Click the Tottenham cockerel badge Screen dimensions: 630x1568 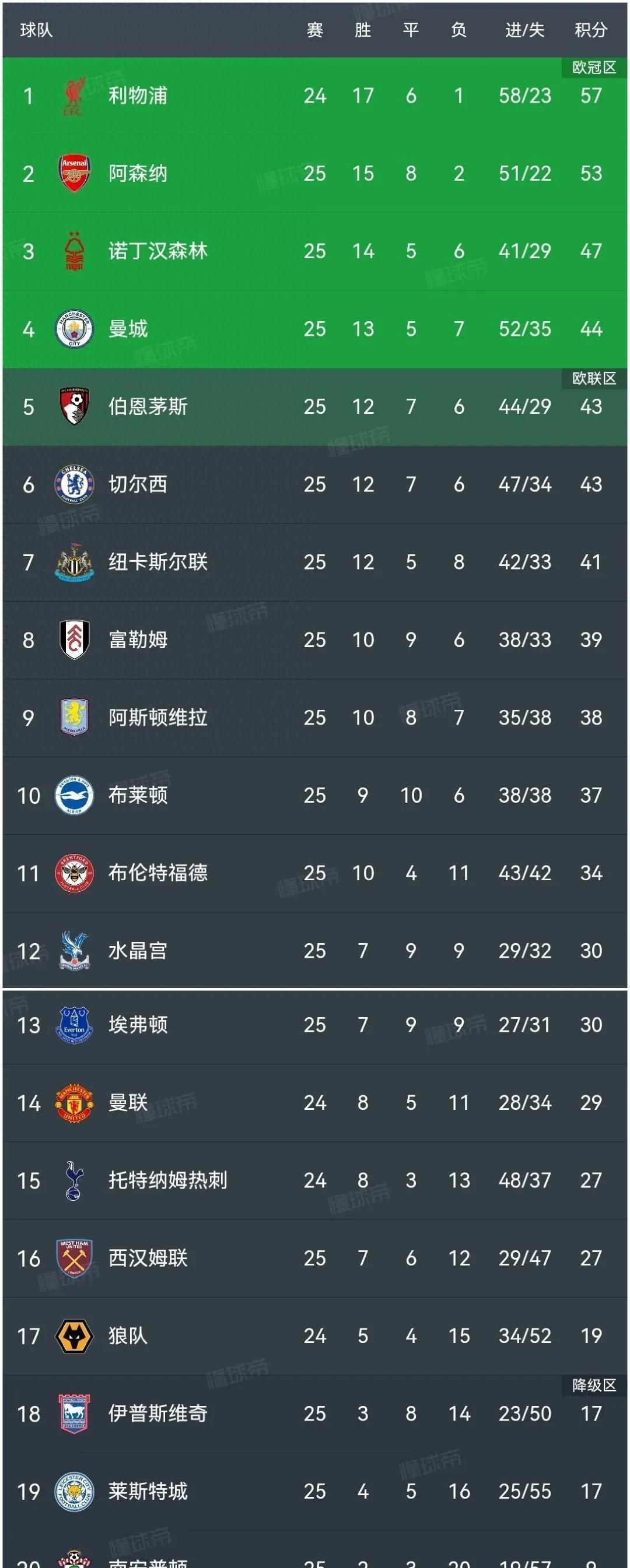[x=73, y=1180]
